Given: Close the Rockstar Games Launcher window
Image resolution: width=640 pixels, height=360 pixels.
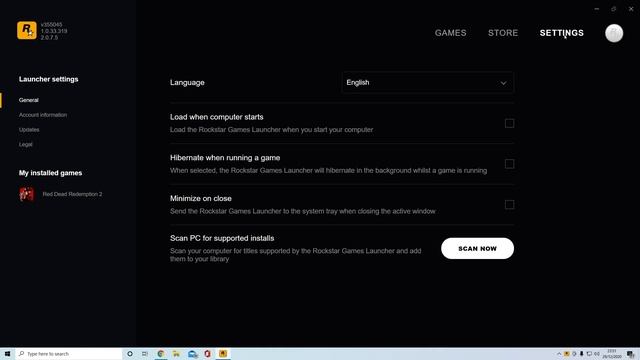Looking at the screenshot, I should pos(631,9).
